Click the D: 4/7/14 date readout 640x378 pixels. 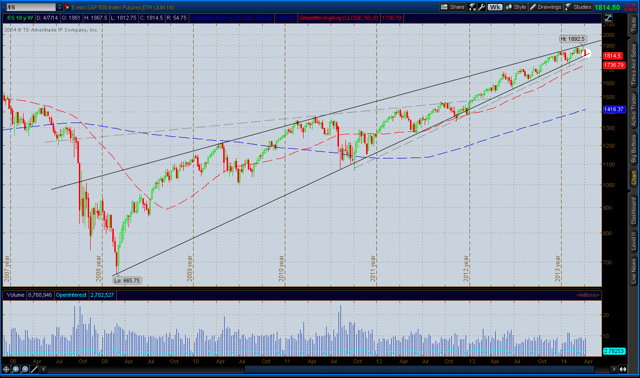tap(47, 18)
